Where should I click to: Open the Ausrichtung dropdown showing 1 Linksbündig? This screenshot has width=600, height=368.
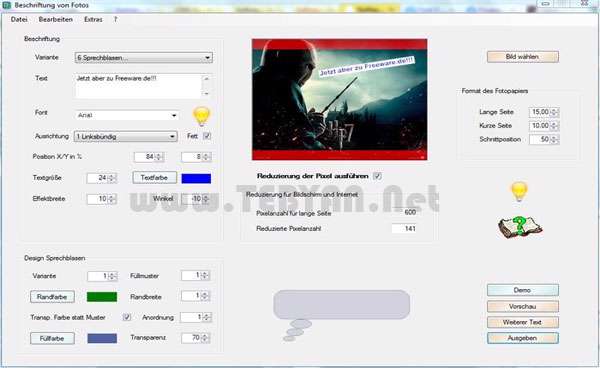[x=126, y=137]
